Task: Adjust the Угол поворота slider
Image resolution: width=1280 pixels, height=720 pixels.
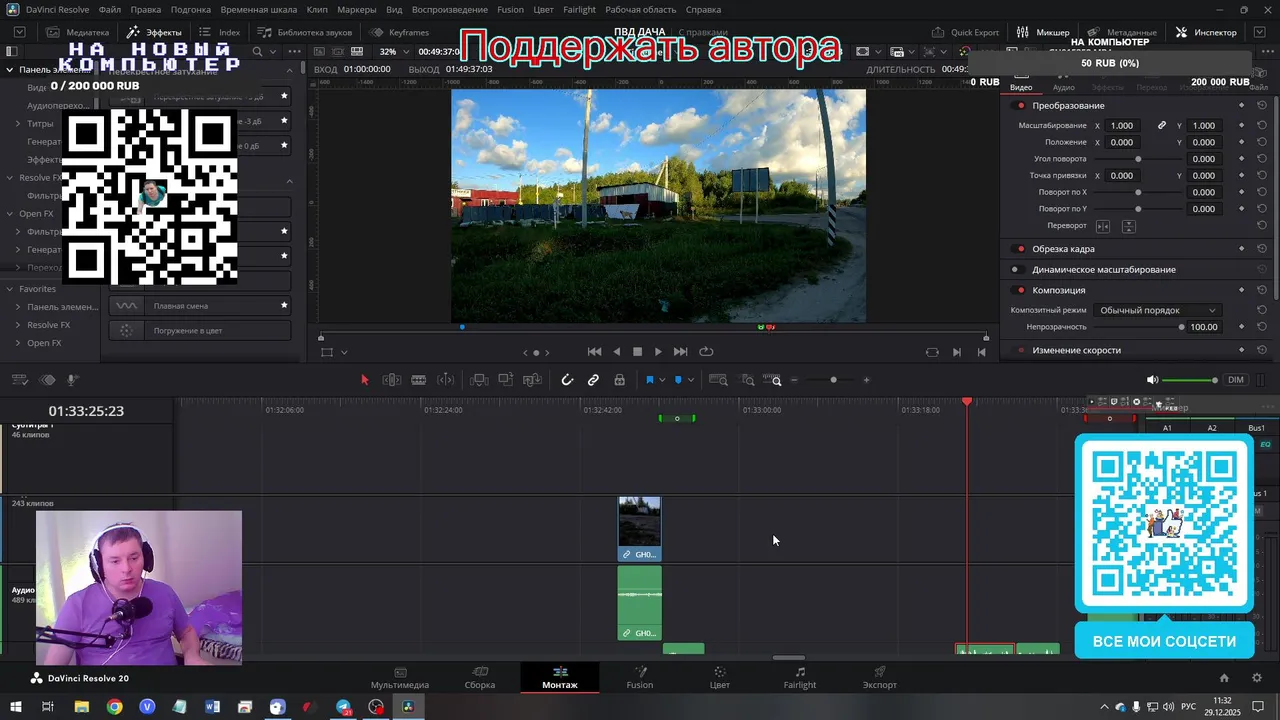Action: tap(1138, 159)
